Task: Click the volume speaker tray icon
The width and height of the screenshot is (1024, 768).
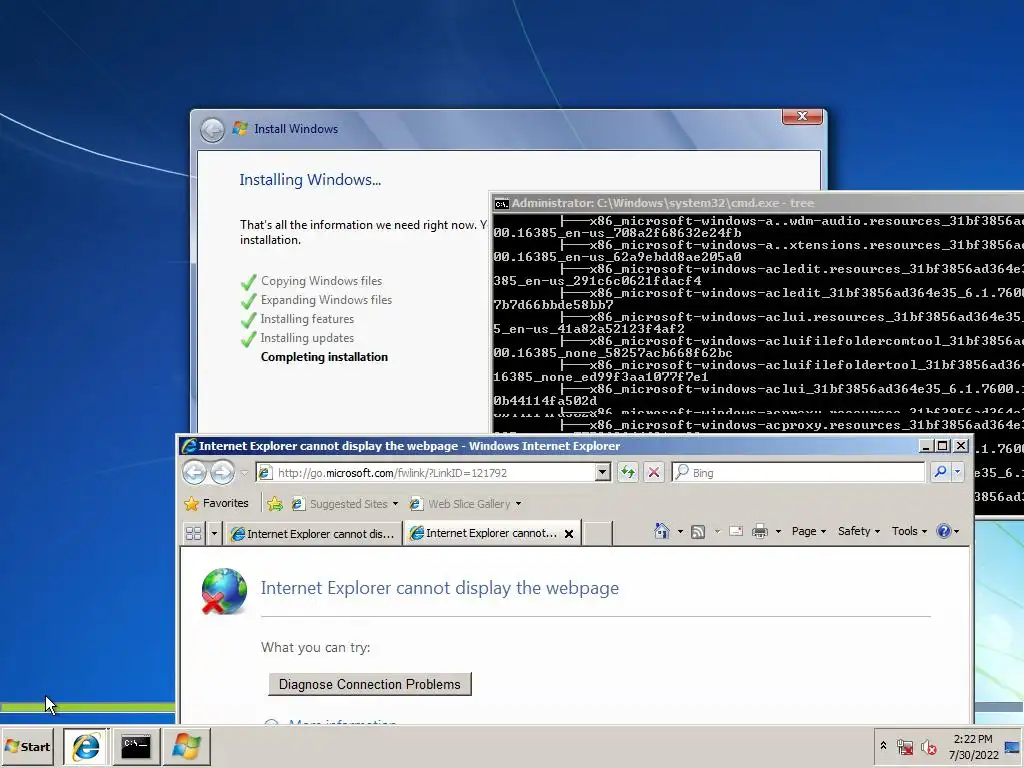Action: 928,746
